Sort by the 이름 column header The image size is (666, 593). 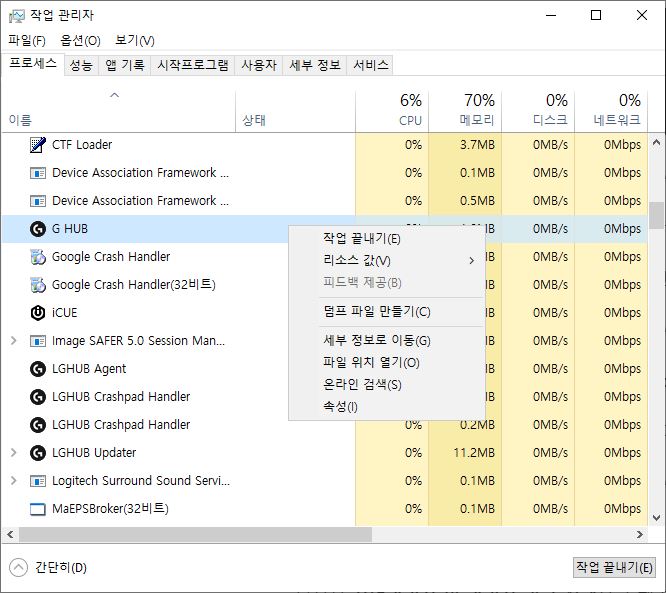(119, 111)
